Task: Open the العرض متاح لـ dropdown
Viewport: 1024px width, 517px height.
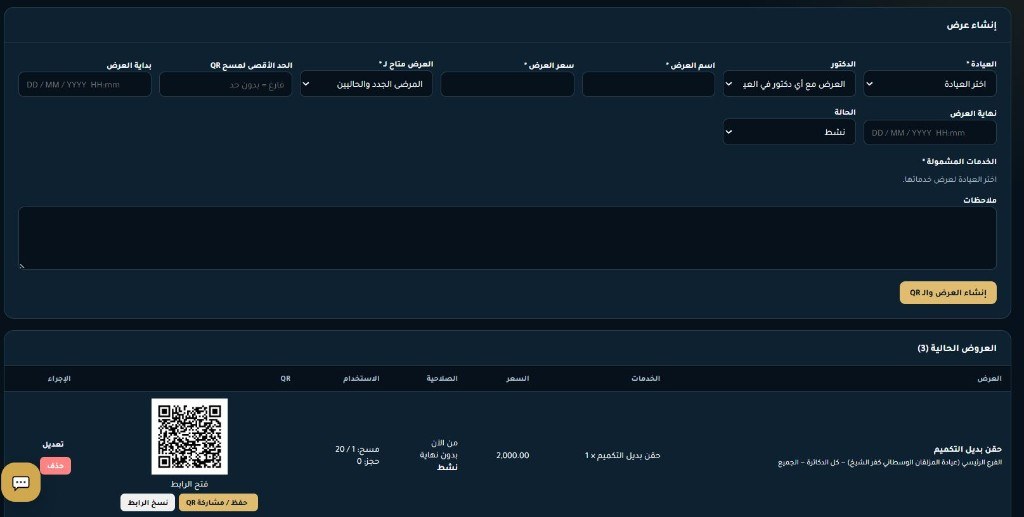Action: (x=366, y=84)
